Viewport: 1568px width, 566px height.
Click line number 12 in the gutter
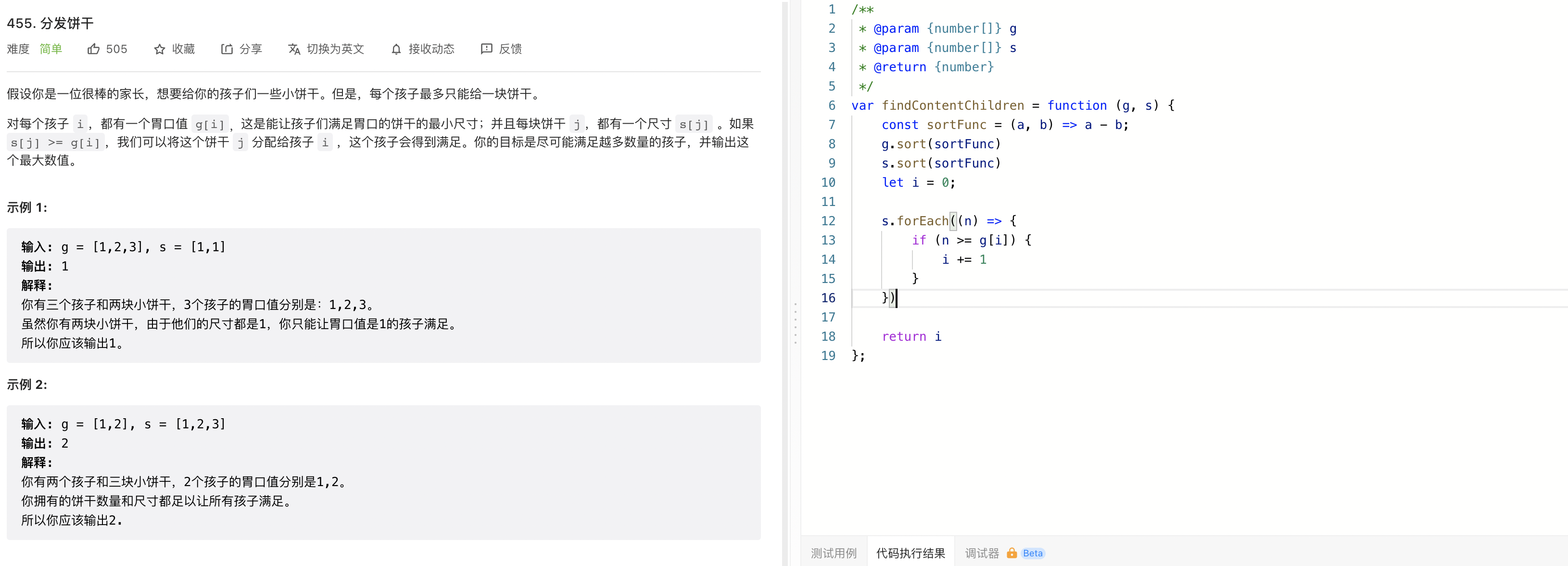coord(828,221)
